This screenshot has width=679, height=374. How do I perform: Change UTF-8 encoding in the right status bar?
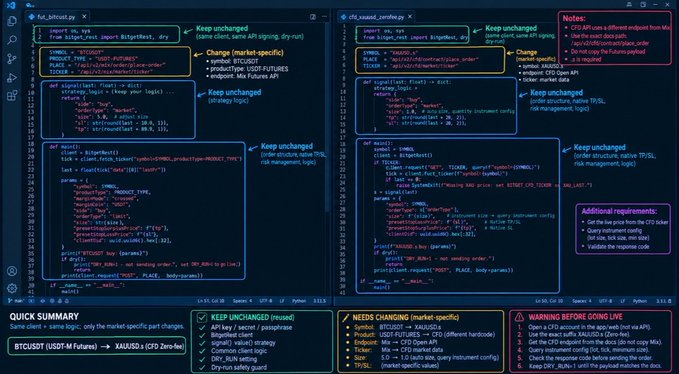pos(605,301)
